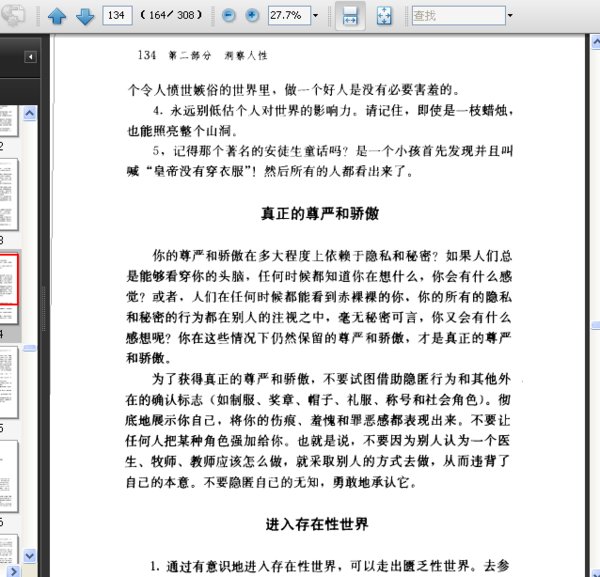Click the 查找 search box
This screenshot has height=577, width=600.
tap(458, 15)
